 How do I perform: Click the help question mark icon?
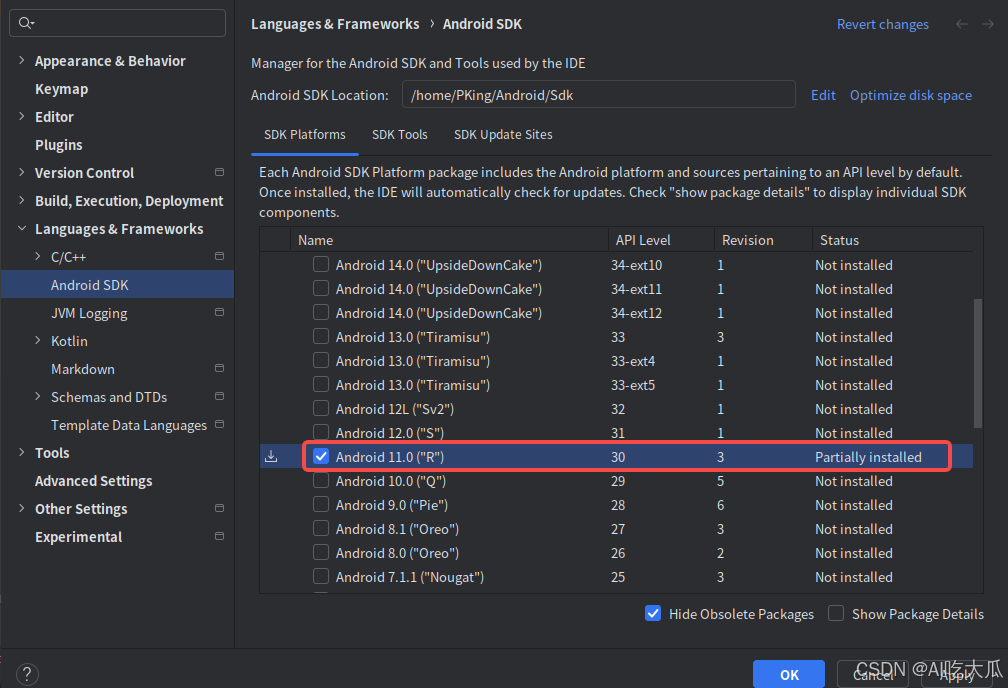coord(27,674)
